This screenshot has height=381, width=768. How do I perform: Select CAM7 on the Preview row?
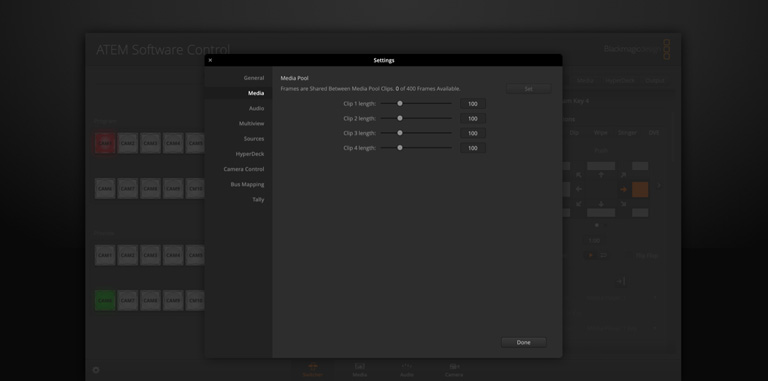click(x=128, y=300)
